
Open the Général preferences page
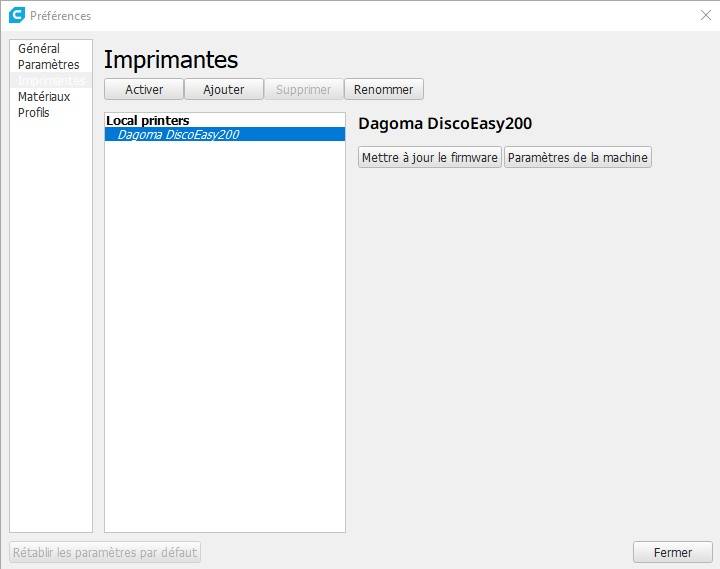[39, 49]
